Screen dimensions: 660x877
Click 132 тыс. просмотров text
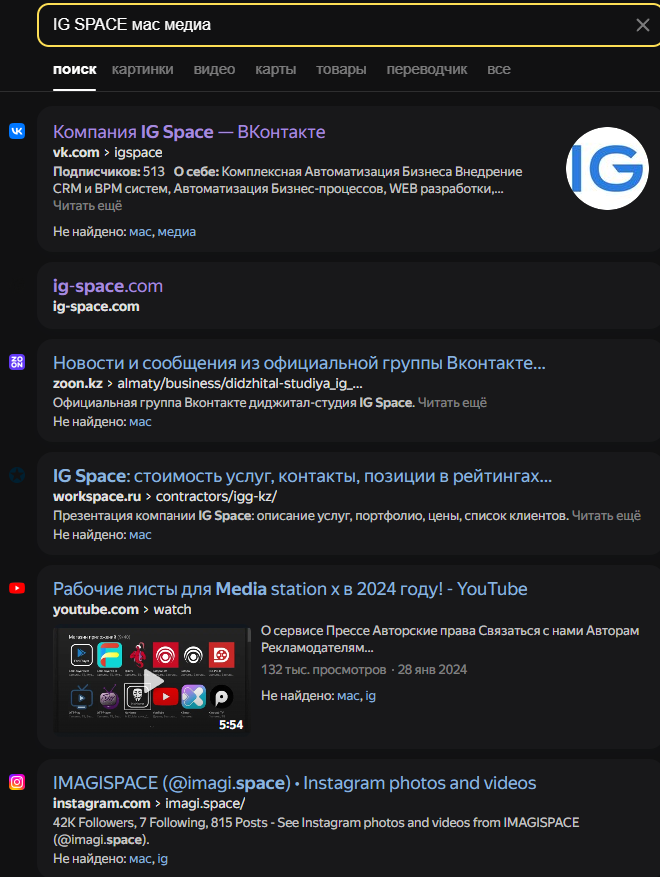[323, 670]
